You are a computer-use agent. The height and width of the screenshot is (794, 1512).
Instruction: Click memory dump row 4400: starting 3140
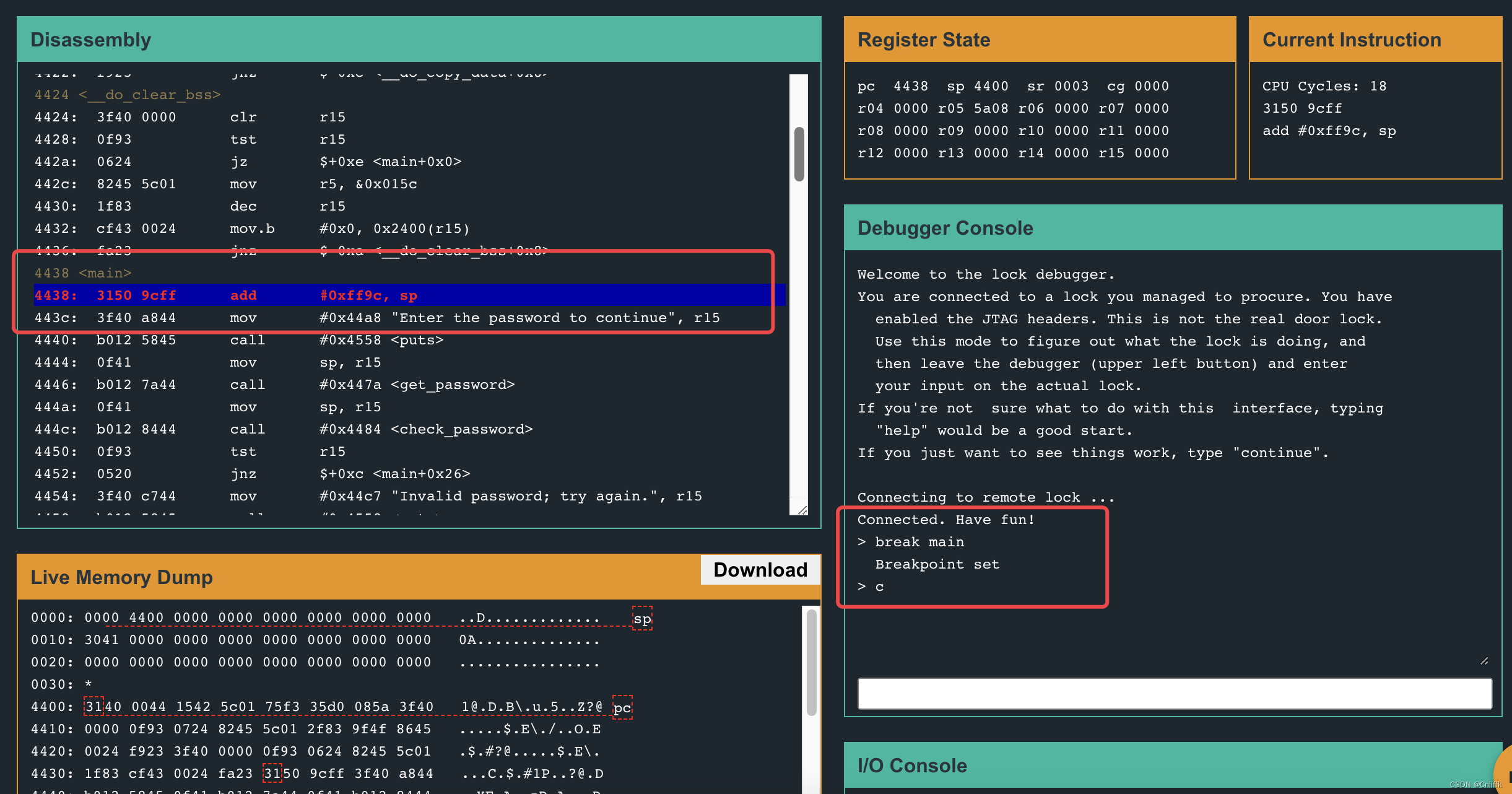(x=317, y=707)
